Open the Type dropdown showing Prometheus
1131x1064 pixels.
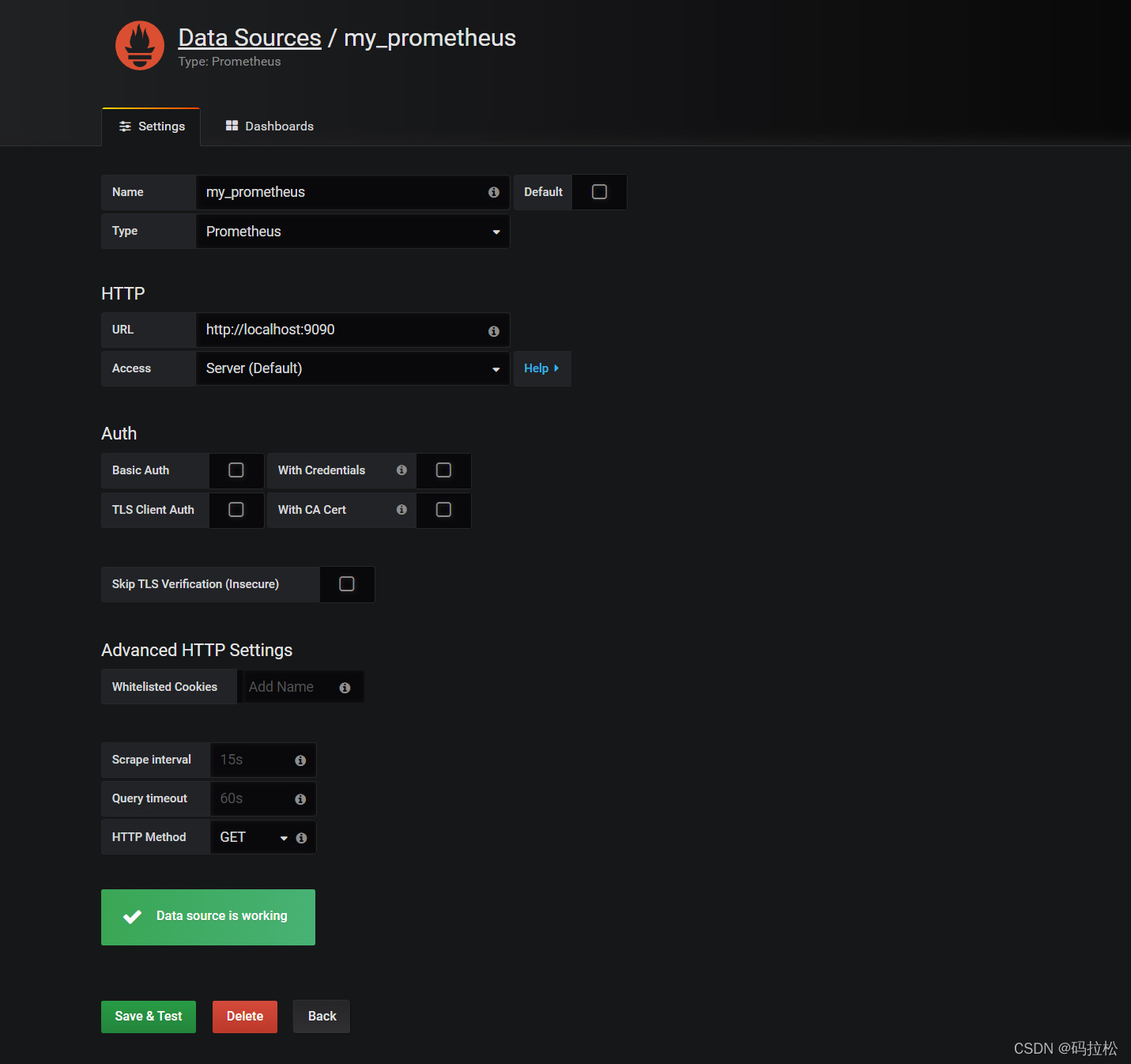(x=352, y=232)
